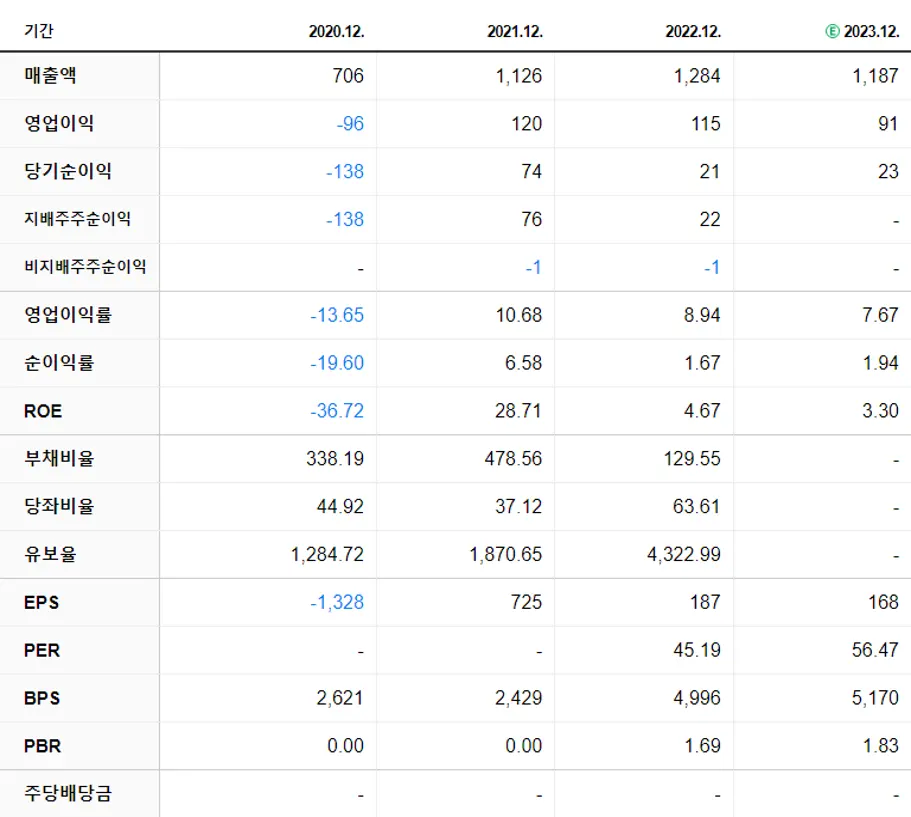The image size is (911, 817).
Task: Select the 당기순이익 row label
Action: [67, 171]
